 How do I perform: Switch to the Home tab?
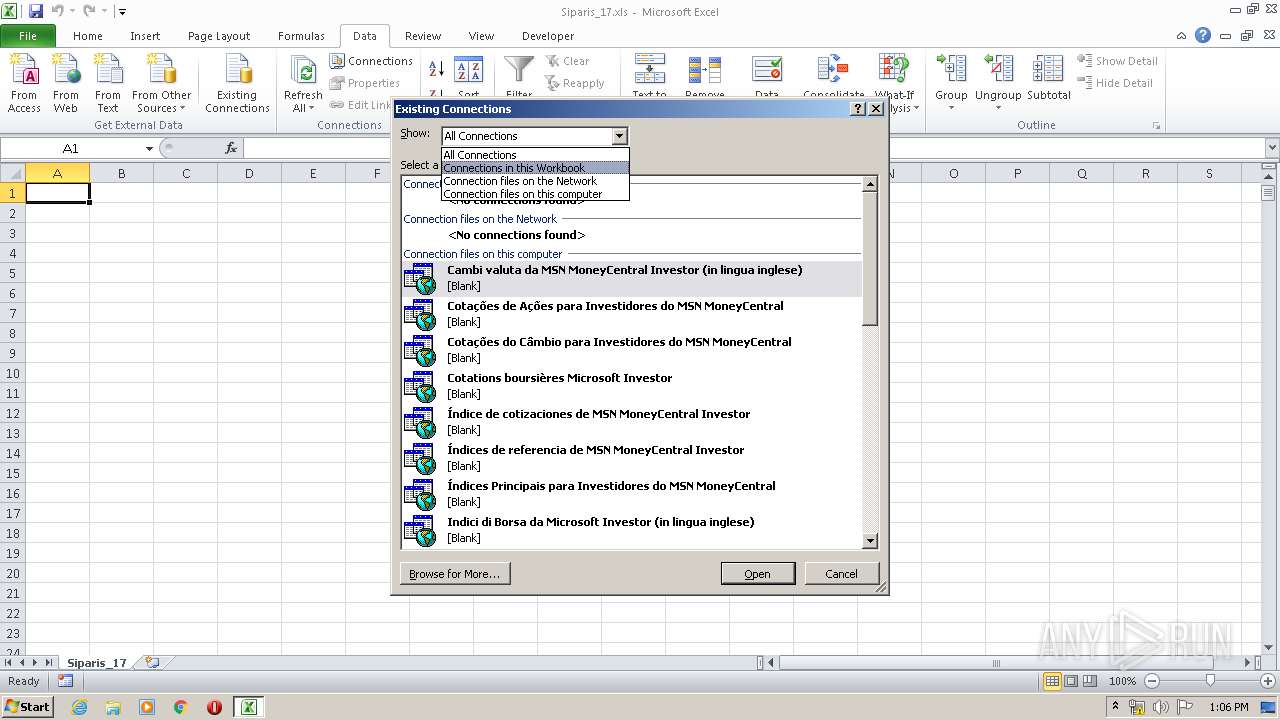[87, 36]
